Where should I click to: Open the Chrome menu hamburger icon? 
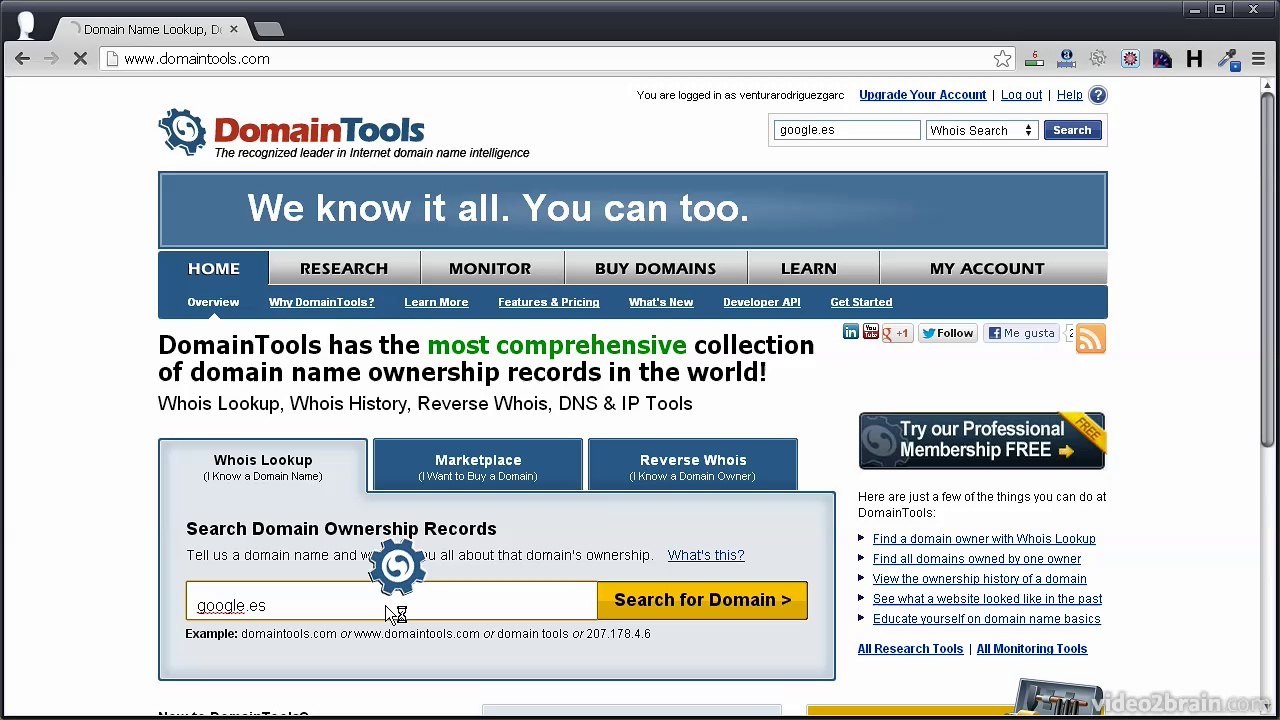(x=1259, y=59)
